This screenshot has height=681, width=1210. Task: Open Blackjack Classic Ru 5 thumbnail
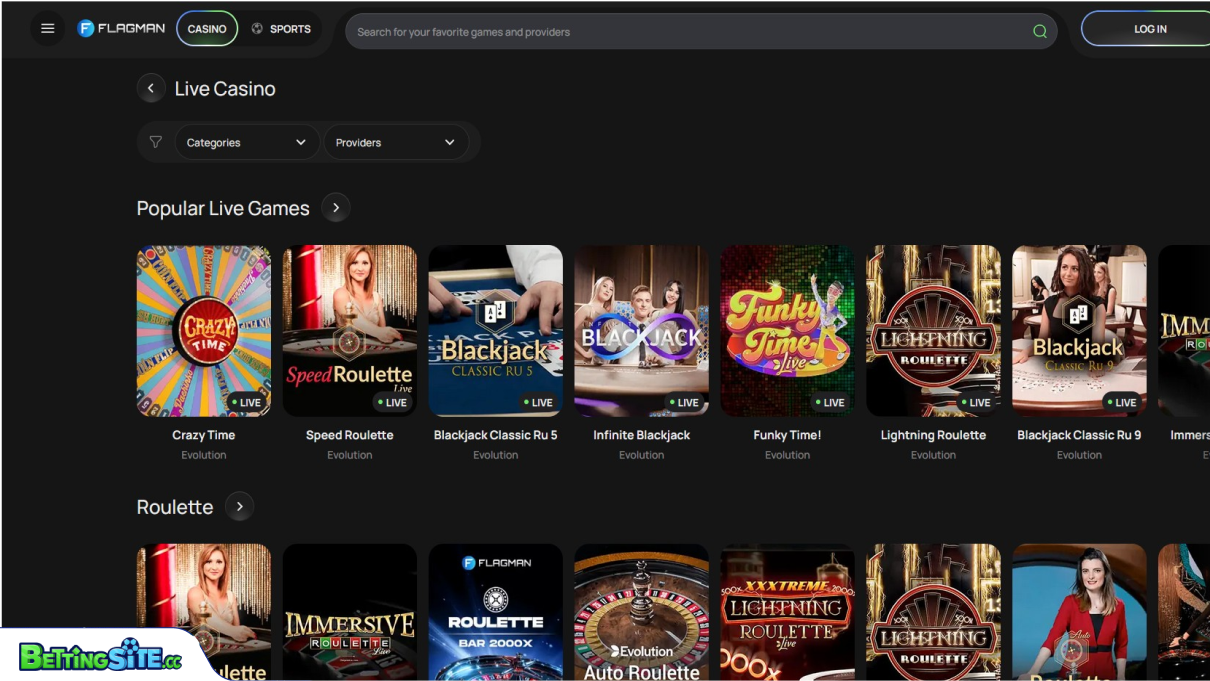point(495,330)
